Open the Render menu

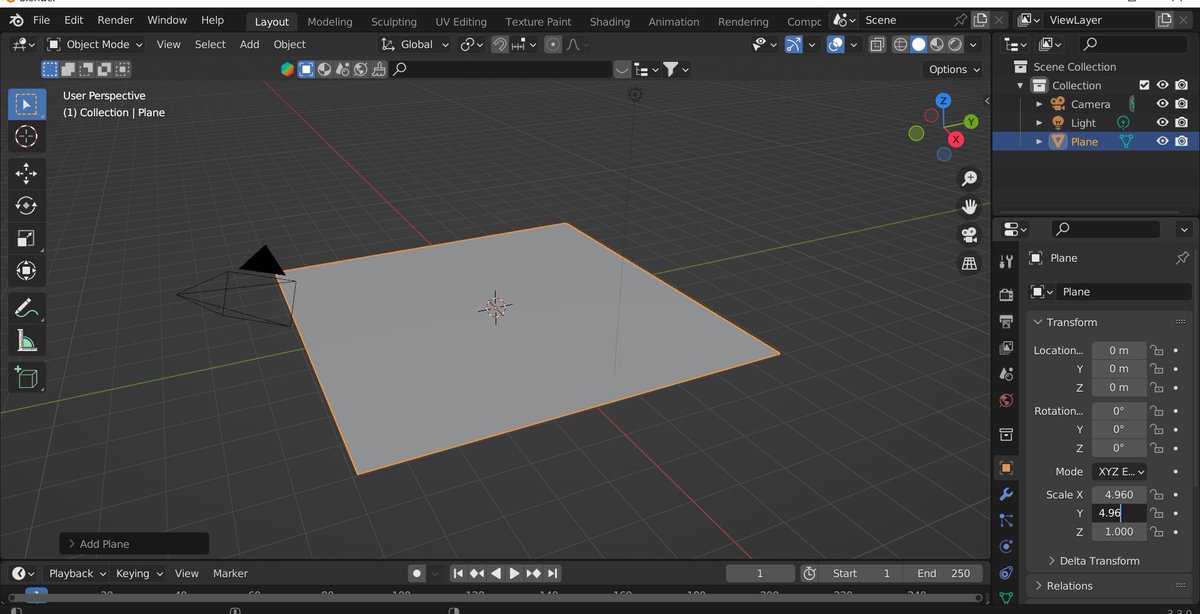115,20
